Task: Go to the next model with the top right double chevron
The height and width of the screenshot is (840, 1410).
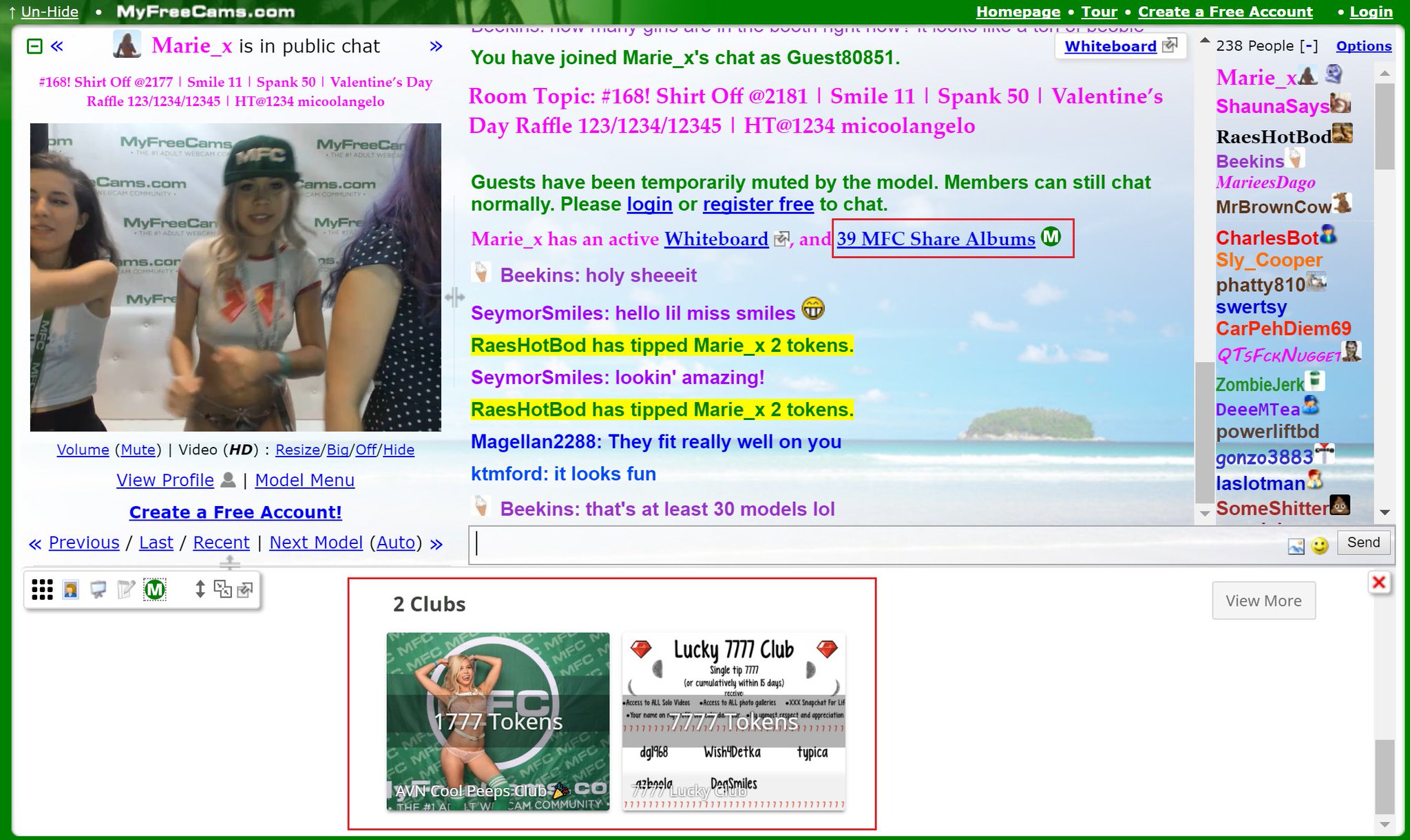Action: pos(435,46)
